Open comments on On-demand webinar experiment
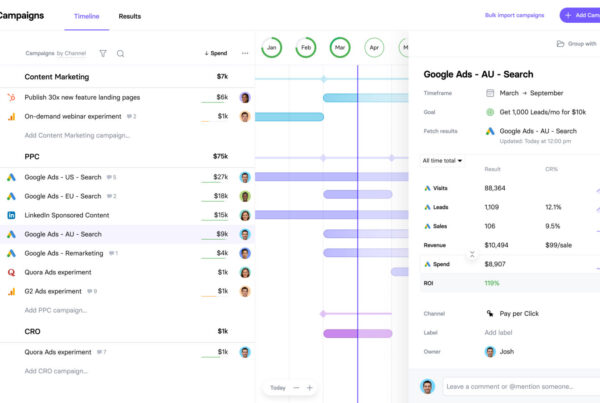The height and width of the screenshot is (403, 600). pos(131,116)
